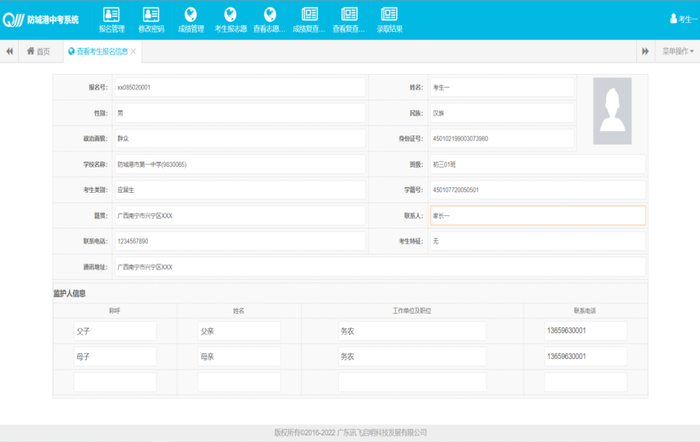Select the 考生报志愿 toolbar icon
Image resolution: width=700 pixels, height=442 pixels.
coord(231,19)
